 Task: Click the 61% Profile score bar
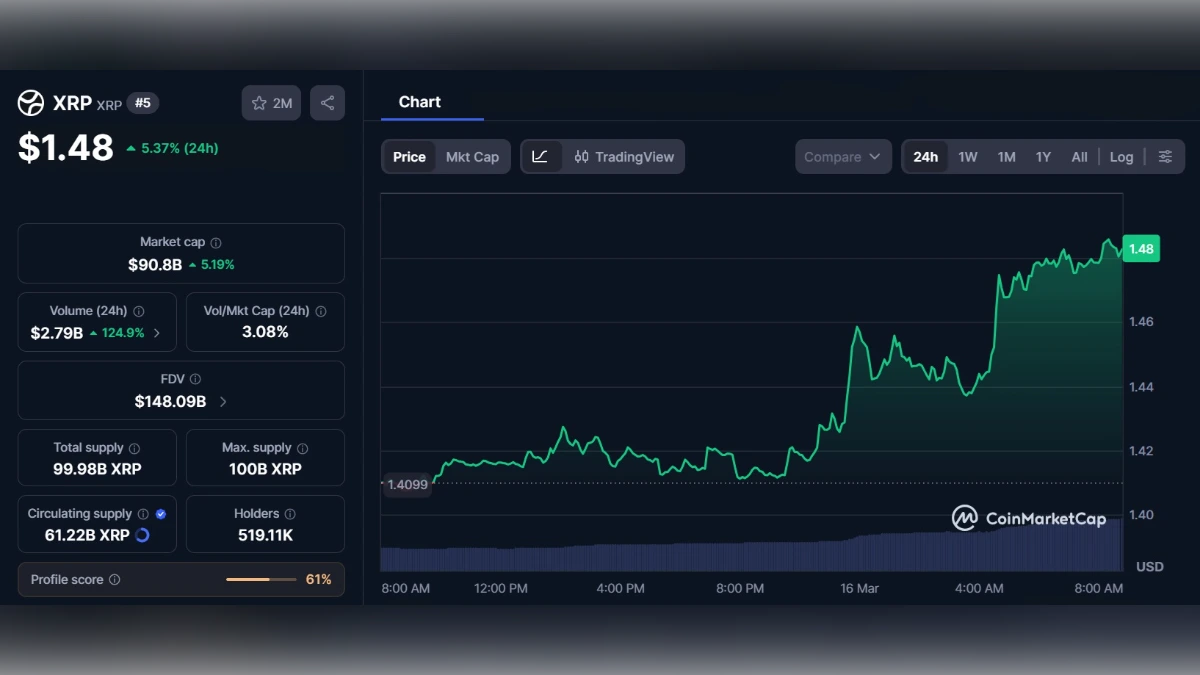tap(262, 579)
